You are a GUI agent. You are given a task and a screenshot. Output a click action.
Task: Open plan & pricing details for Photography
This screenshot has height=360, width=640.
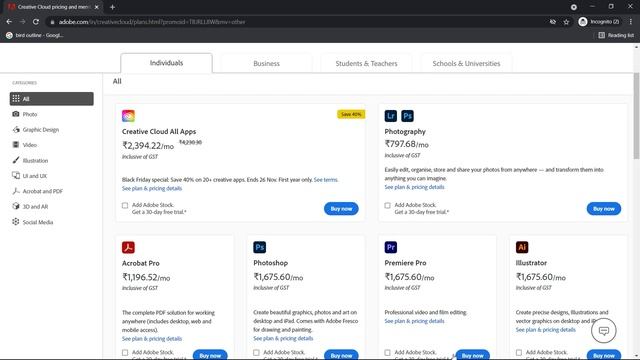click(x=414, y=187)
